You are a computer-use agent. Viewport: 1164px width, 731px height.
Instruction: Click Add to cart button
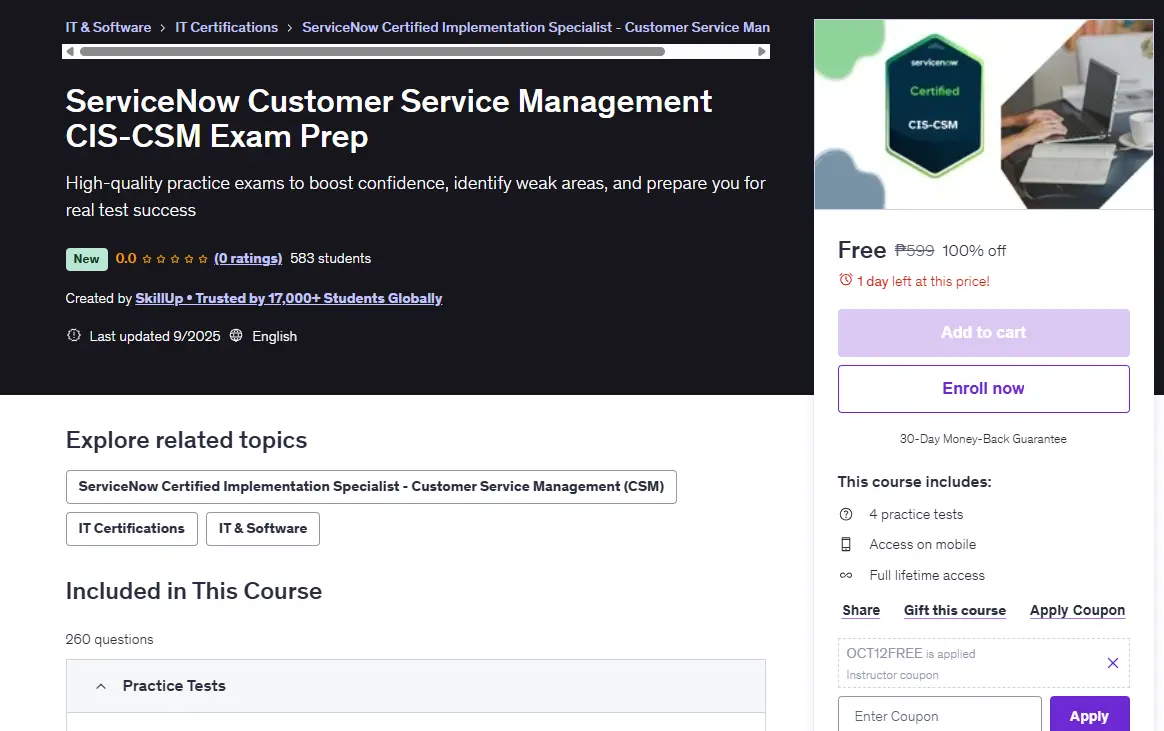(984, 332)
